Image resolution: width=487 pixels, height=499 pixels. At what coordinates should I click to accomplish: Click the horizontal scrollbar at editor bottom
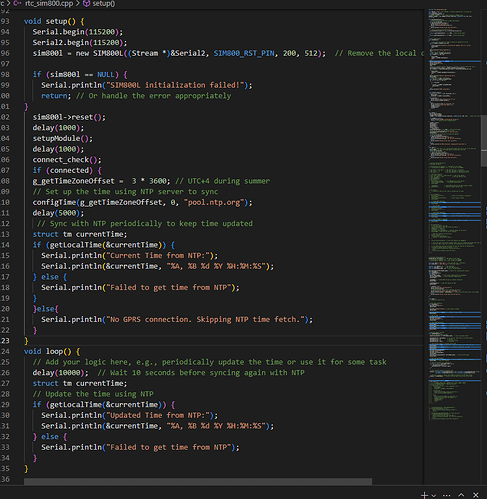pyautogui.click(x=198, y=481)
